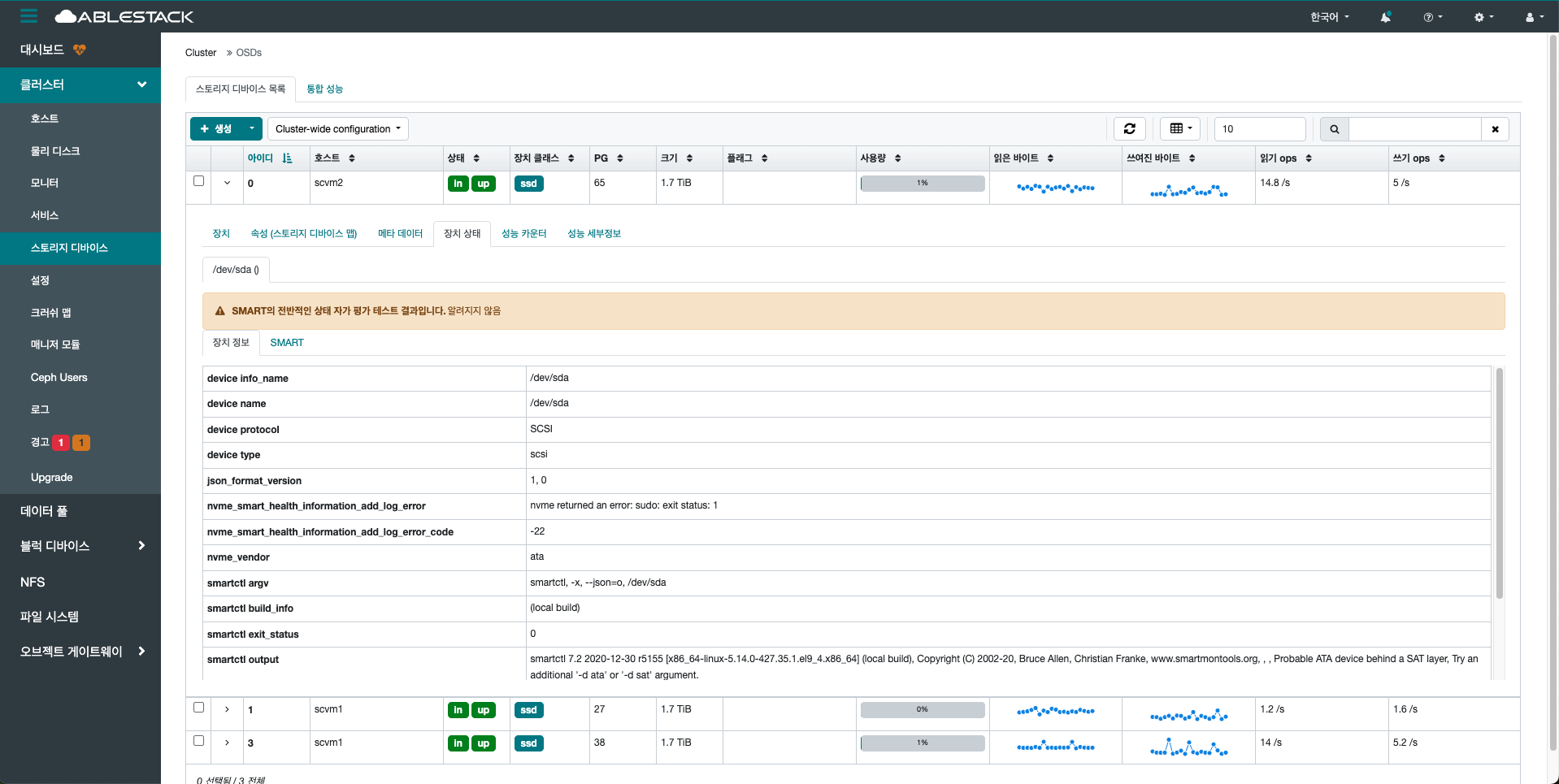Switch to the SMART tab
This screenshot has height=784, width=1559.
click(x=286, y=343)
